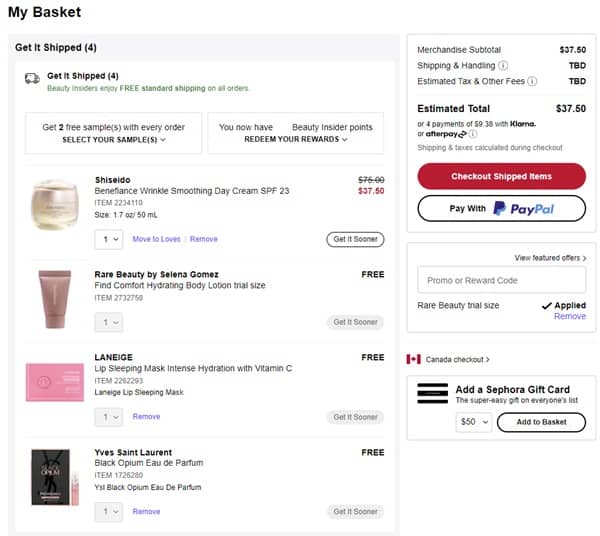The image size is (600, 536).
Task: Expand Redeem Your Rewards menu
Action: point(296,140)
